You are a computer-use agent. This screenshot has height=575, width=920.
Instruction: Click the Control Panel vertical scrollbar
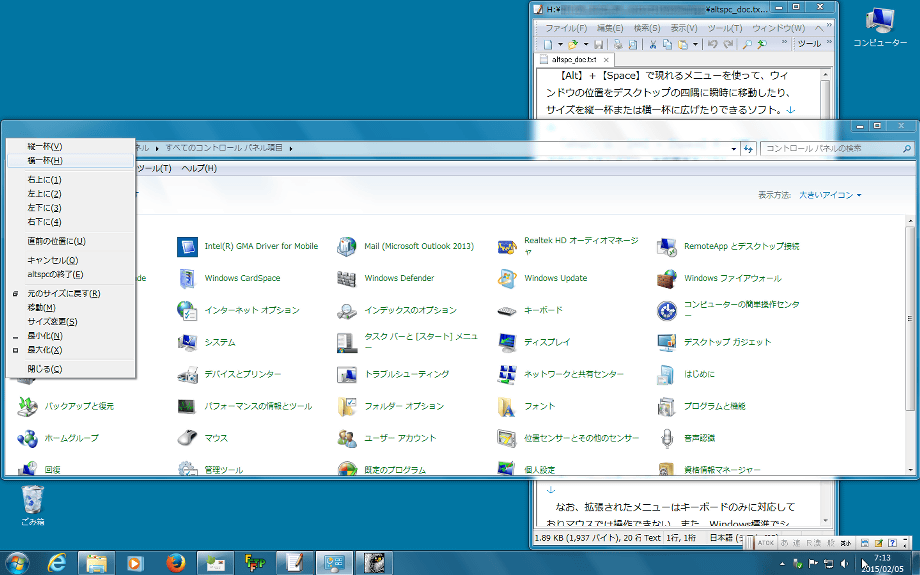click(911, 346)
